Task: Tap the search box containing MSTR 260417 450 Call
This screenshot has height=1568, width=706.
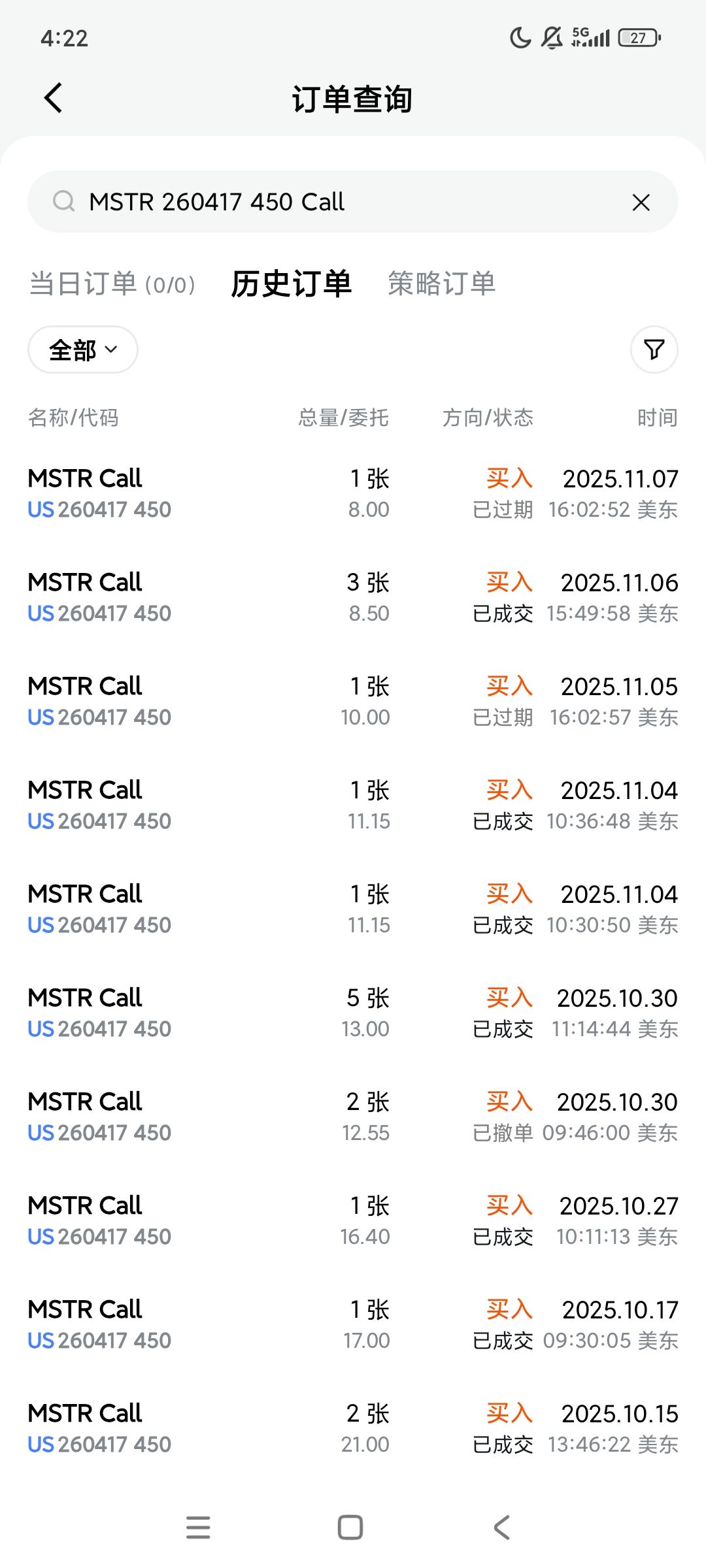Action: coord(353,202)
